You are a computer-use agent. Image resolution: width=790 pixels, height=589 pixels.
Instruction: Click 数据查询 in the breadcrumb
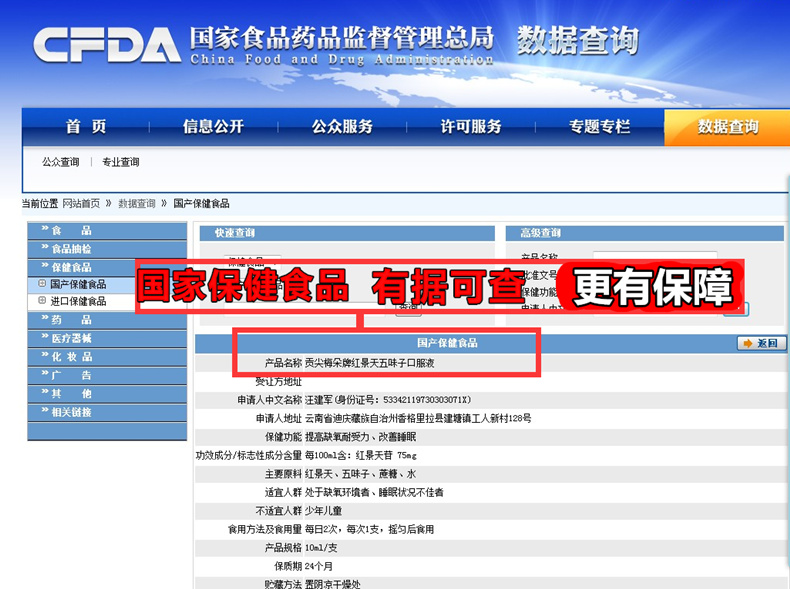(x=137, y=204)
